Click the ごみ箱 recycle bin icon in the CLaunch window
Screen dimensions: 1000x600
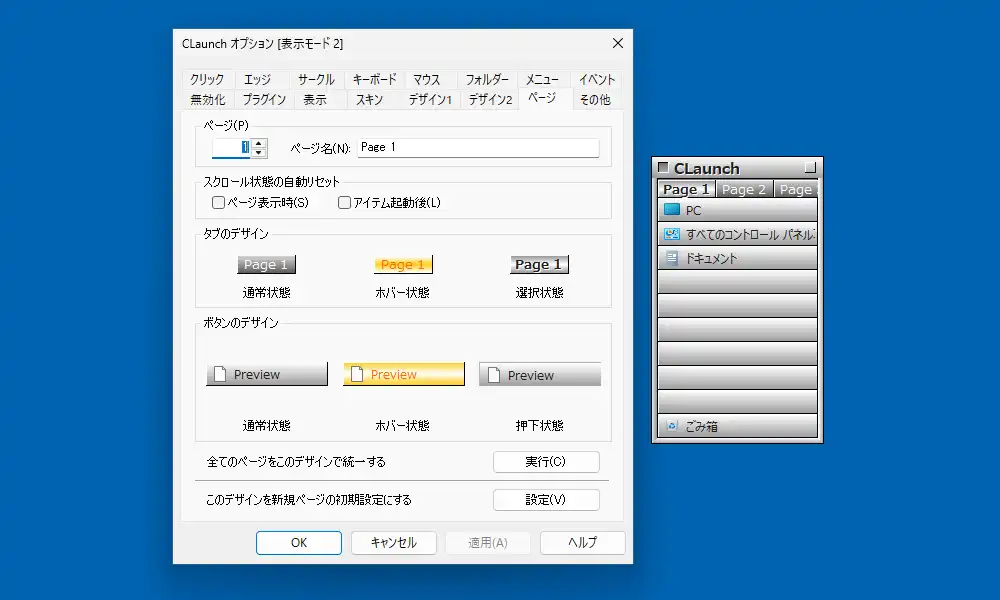coord(672,426)
